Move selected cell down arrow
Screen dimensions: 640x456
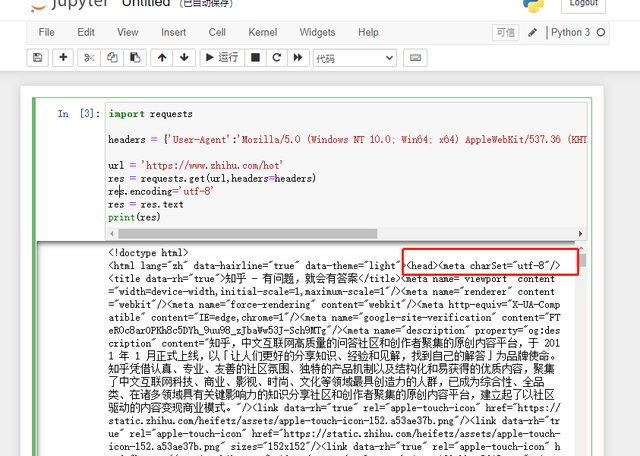(184, 58)
